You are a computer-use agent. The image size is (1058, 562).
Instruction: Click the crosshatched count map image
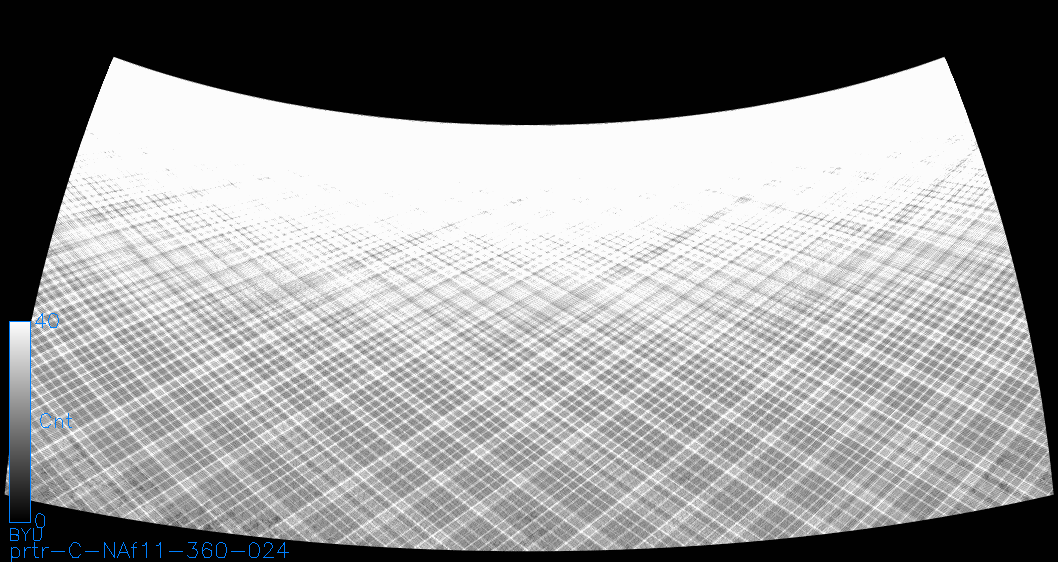529,304
